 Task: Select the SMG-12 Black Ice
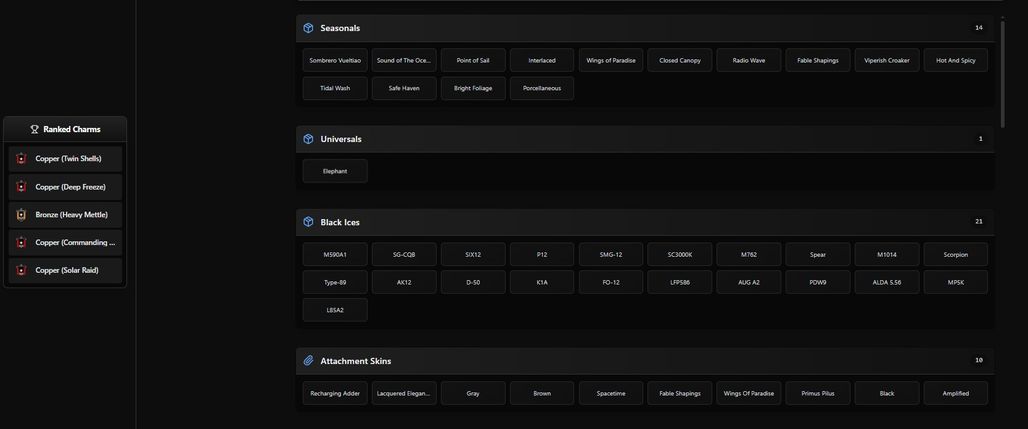611,255
